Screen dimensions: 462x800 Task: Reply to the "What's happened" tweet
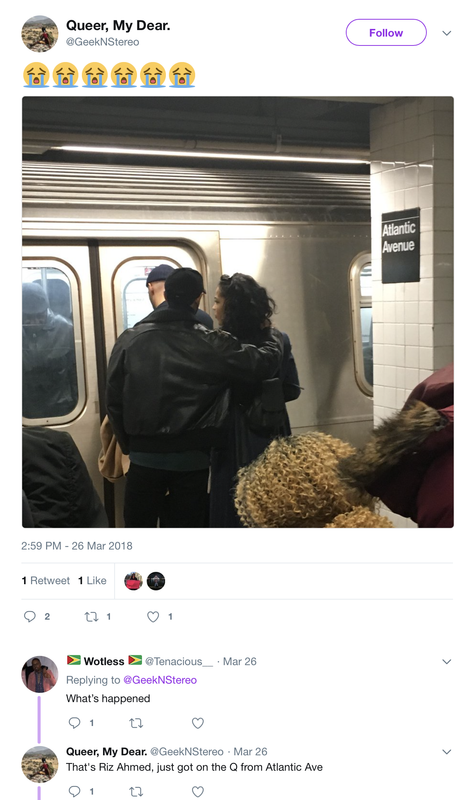click(74, 722)
